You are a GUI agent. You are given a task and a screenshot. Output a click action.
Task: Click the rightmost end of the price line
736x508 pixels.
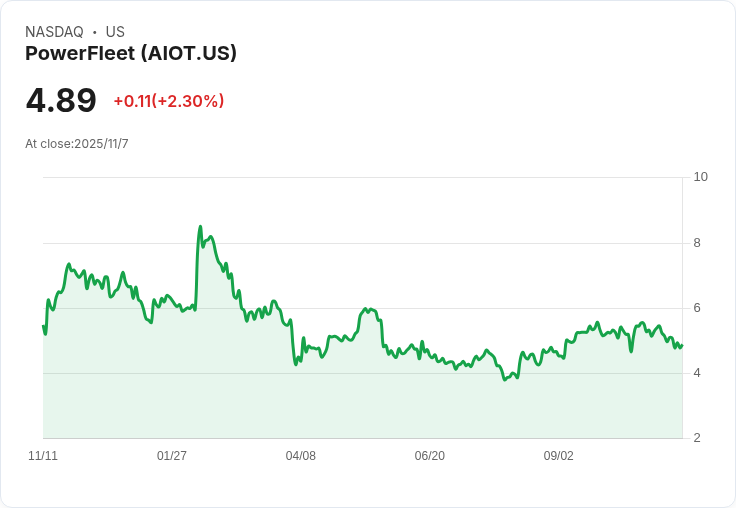tap(682, 345)
